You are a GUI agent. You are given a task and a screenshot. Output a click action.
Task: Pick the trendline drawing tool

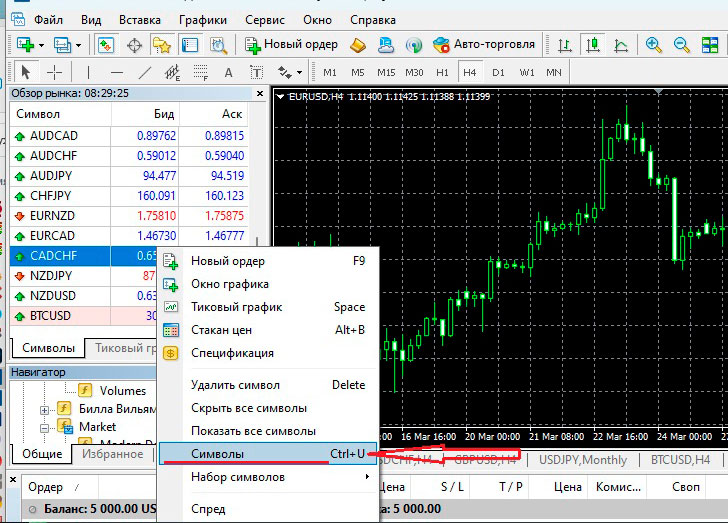146,72
